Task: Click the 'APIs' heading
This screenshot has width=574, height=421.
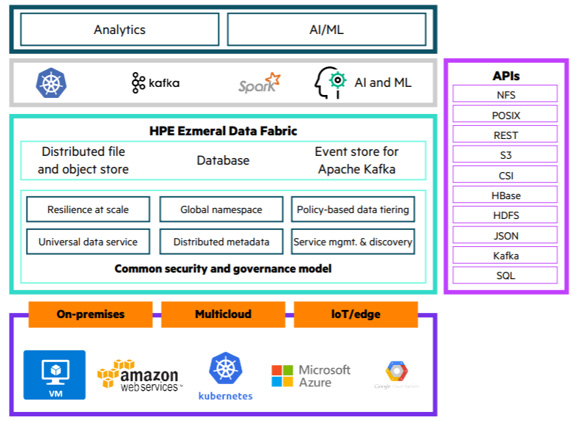Action: (506, 75)
